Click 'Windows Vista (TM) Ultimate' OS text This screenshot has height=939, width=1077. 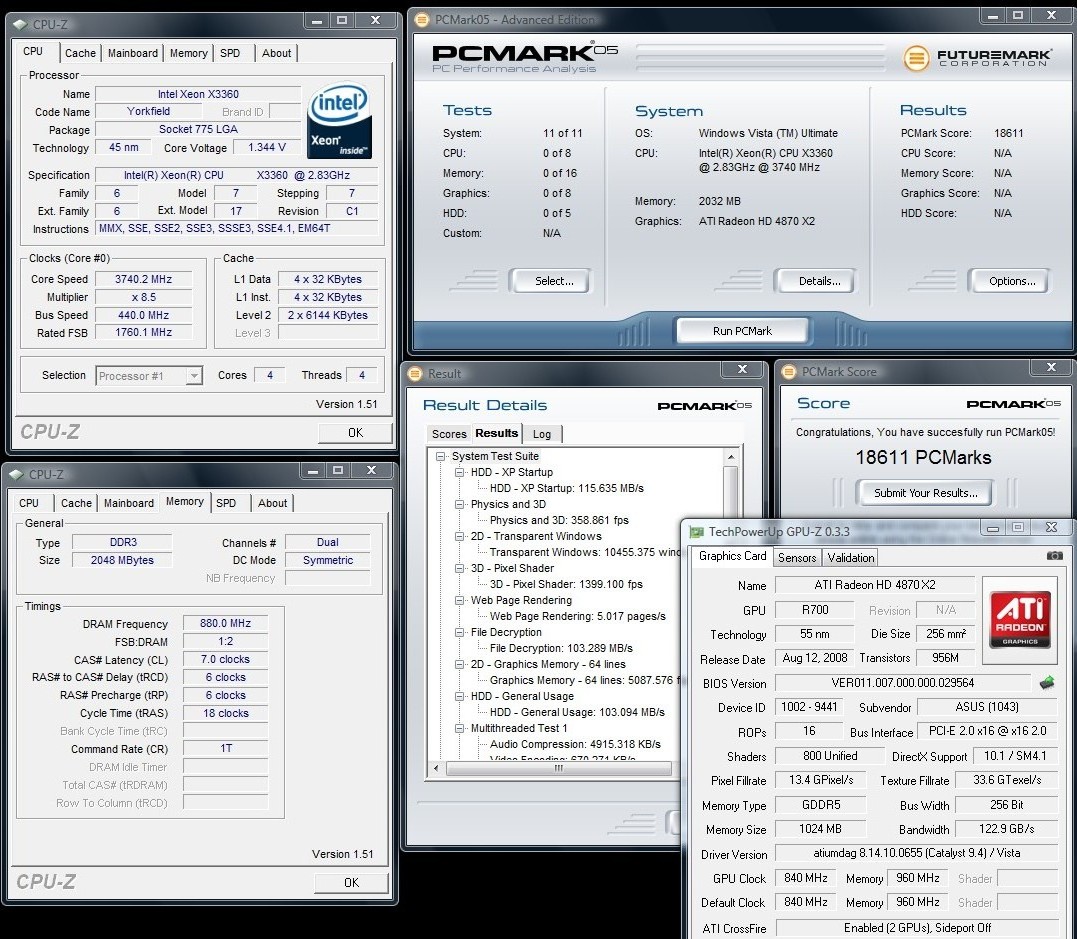pyautogui.click(x=768, y=133)
